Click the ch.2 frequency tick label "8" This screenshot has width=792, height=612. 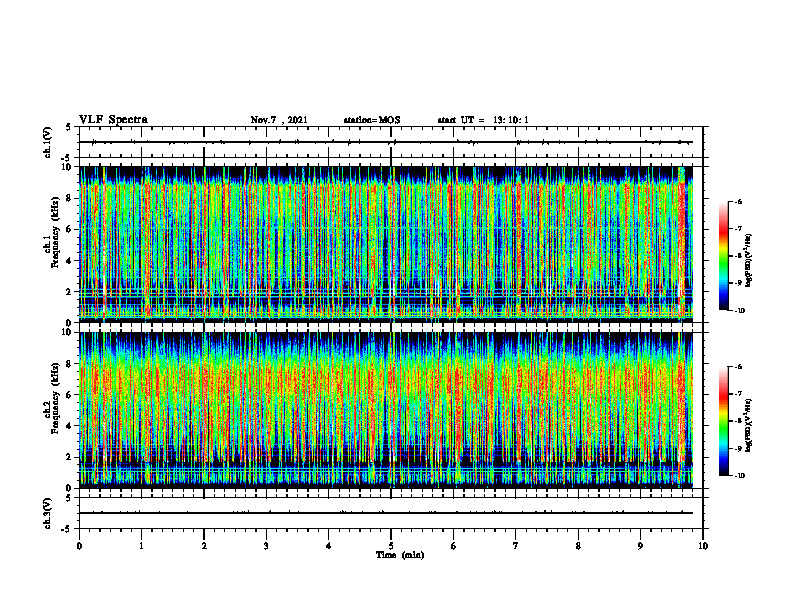(x=69, y=364)
